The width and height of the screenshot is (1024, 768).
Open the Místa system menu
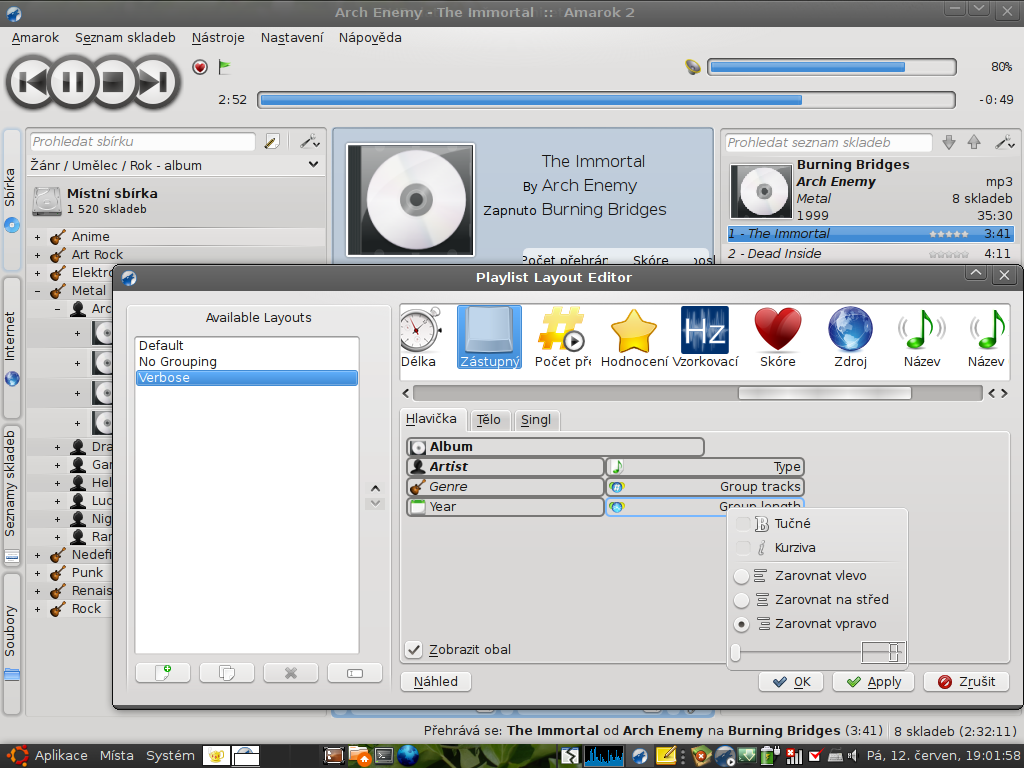(117, 756)
